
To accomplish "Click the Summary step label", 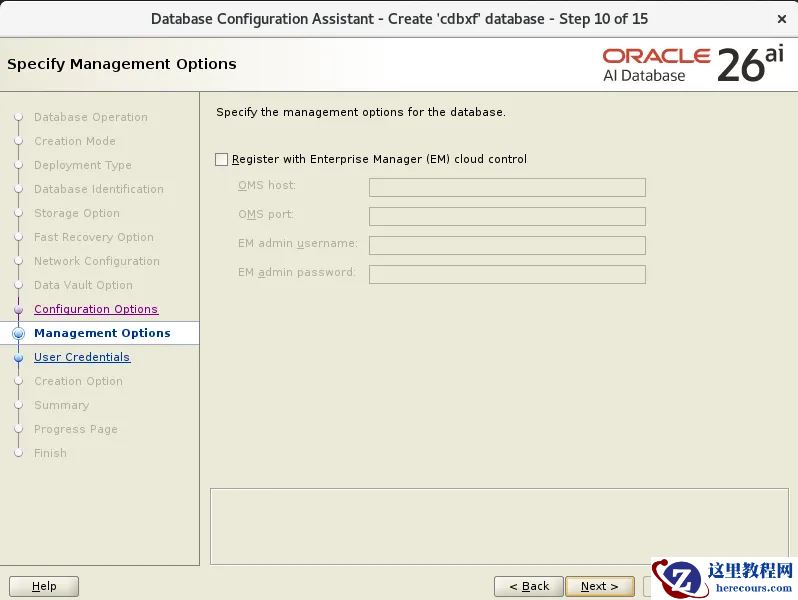I will click(62, 405).
